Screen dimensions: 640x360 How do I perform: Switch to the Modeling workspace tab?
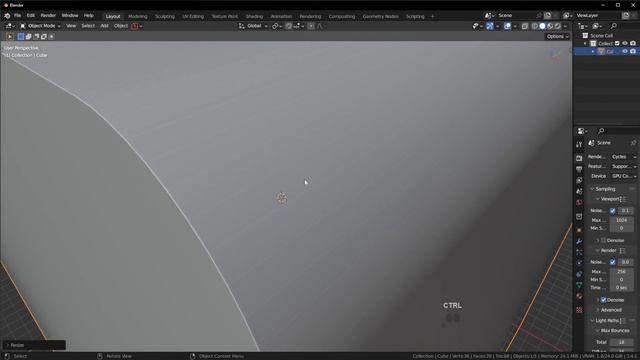138,16
